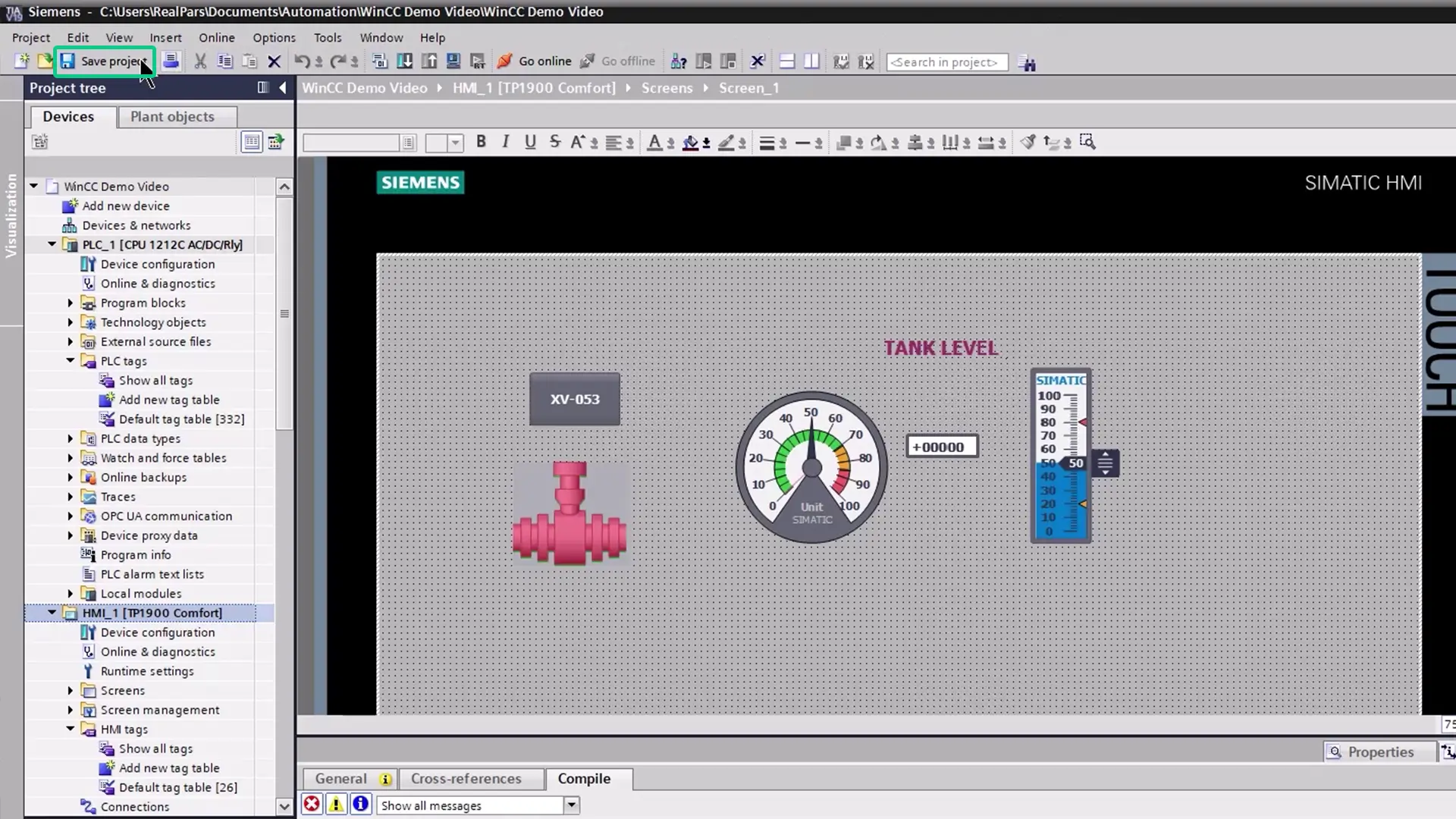Open the Show all messages dropdown
This screenshot has height=819, width=1456.
pyautogui.click(x=572, y=805)
